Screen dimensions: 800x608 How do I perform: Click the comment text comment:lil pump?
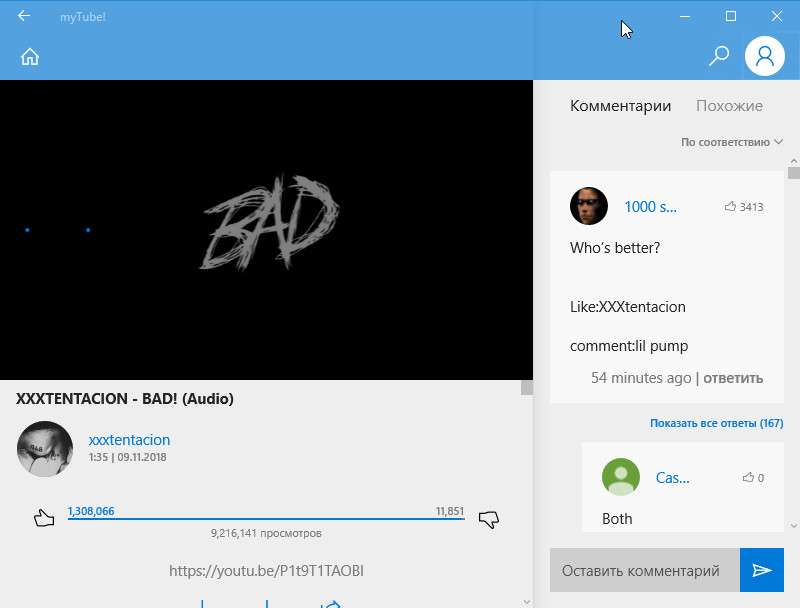click(x=629, y=346)
